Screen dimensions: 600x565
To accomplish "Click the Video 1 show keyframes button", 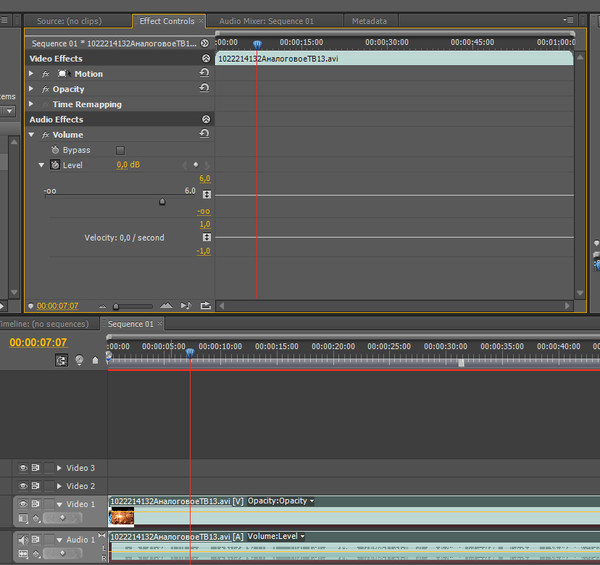I will 36,518.
